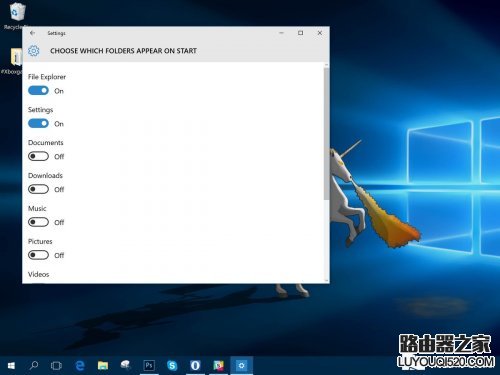
Task: Launch Microsoft Edge from the taskbar
Action: [x=80, y=366]
